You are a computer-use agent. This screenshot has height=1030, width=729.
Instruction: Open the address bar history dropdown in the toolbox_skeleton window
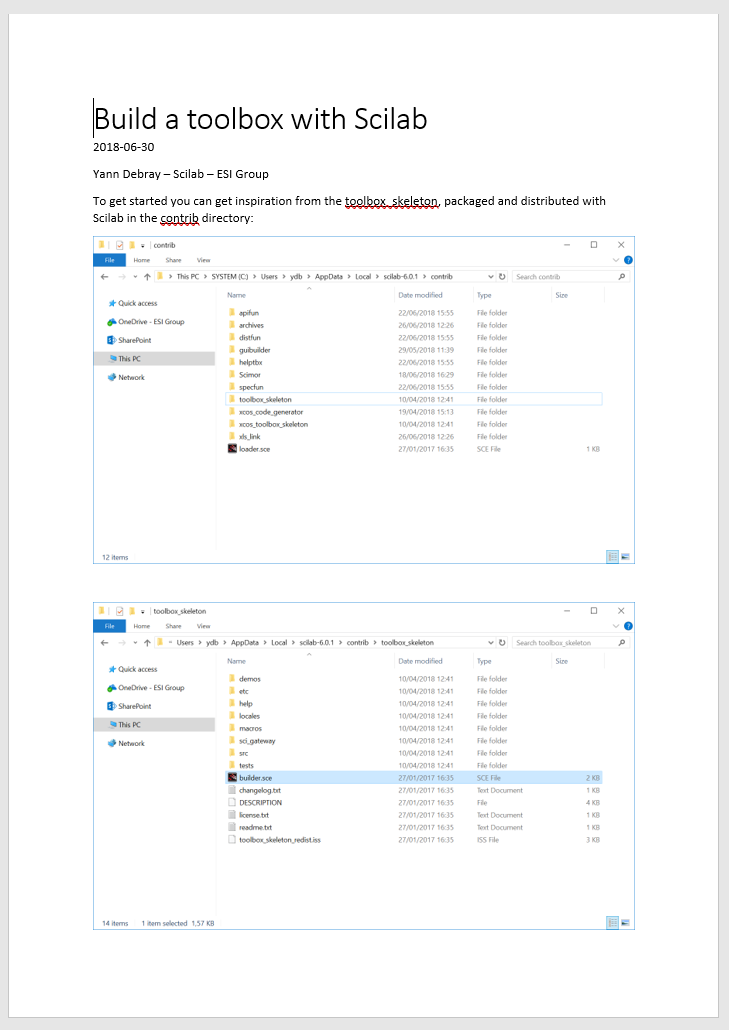coord(490,643)
